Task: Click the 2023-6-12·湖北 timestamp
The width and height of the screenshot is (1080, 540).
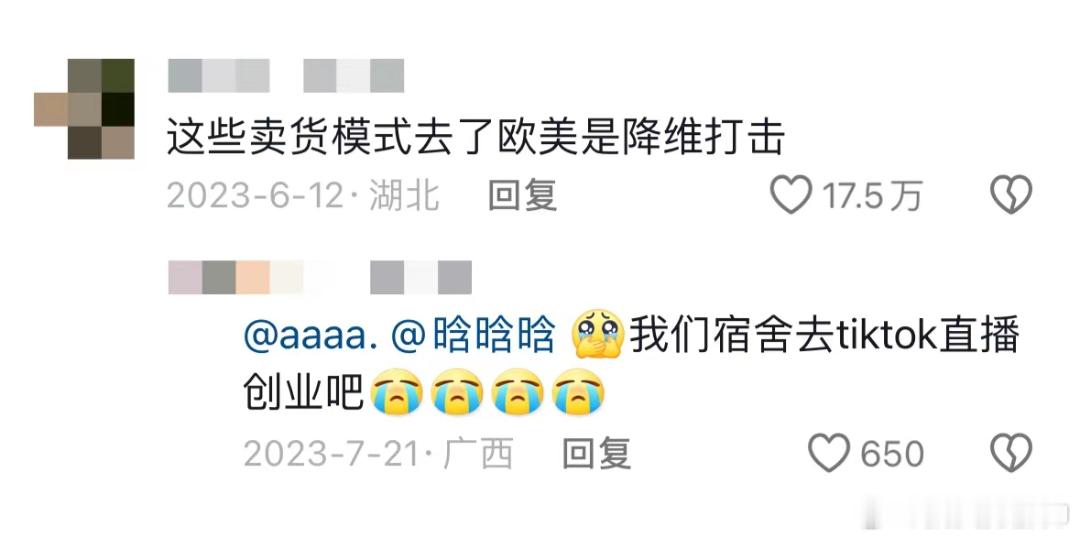Action: 303,196
